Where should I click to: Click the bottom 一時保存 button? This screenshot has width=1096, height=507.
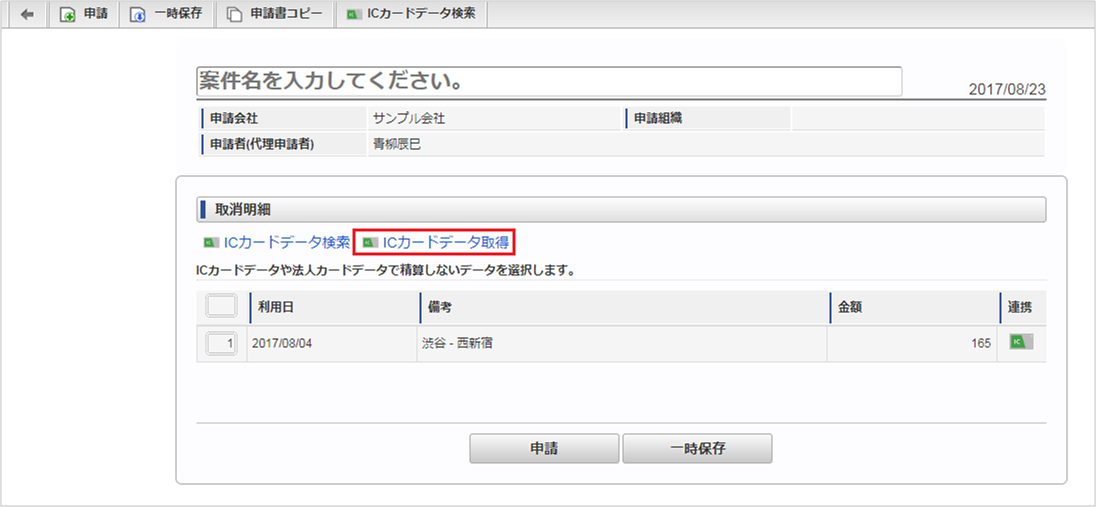coord(697,448)
